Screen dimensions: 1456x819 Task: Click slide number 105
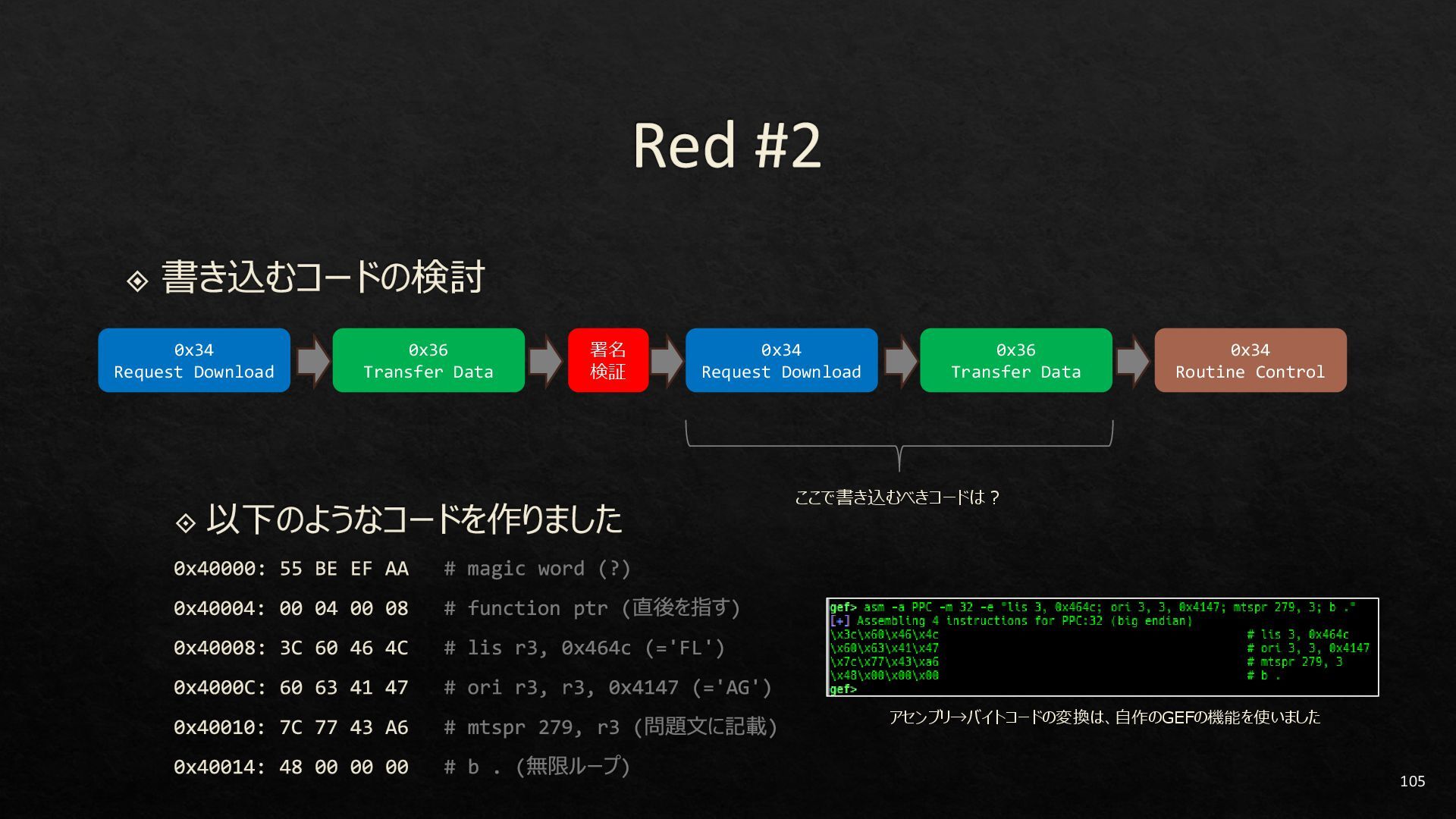1412,781
